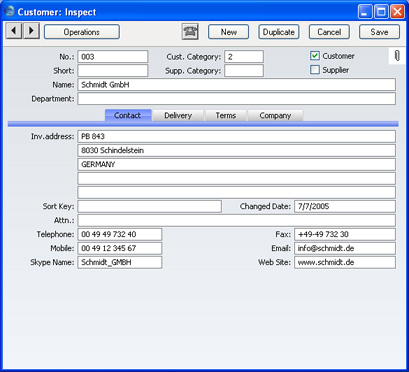Click the Skype Name field

[120, 262]
